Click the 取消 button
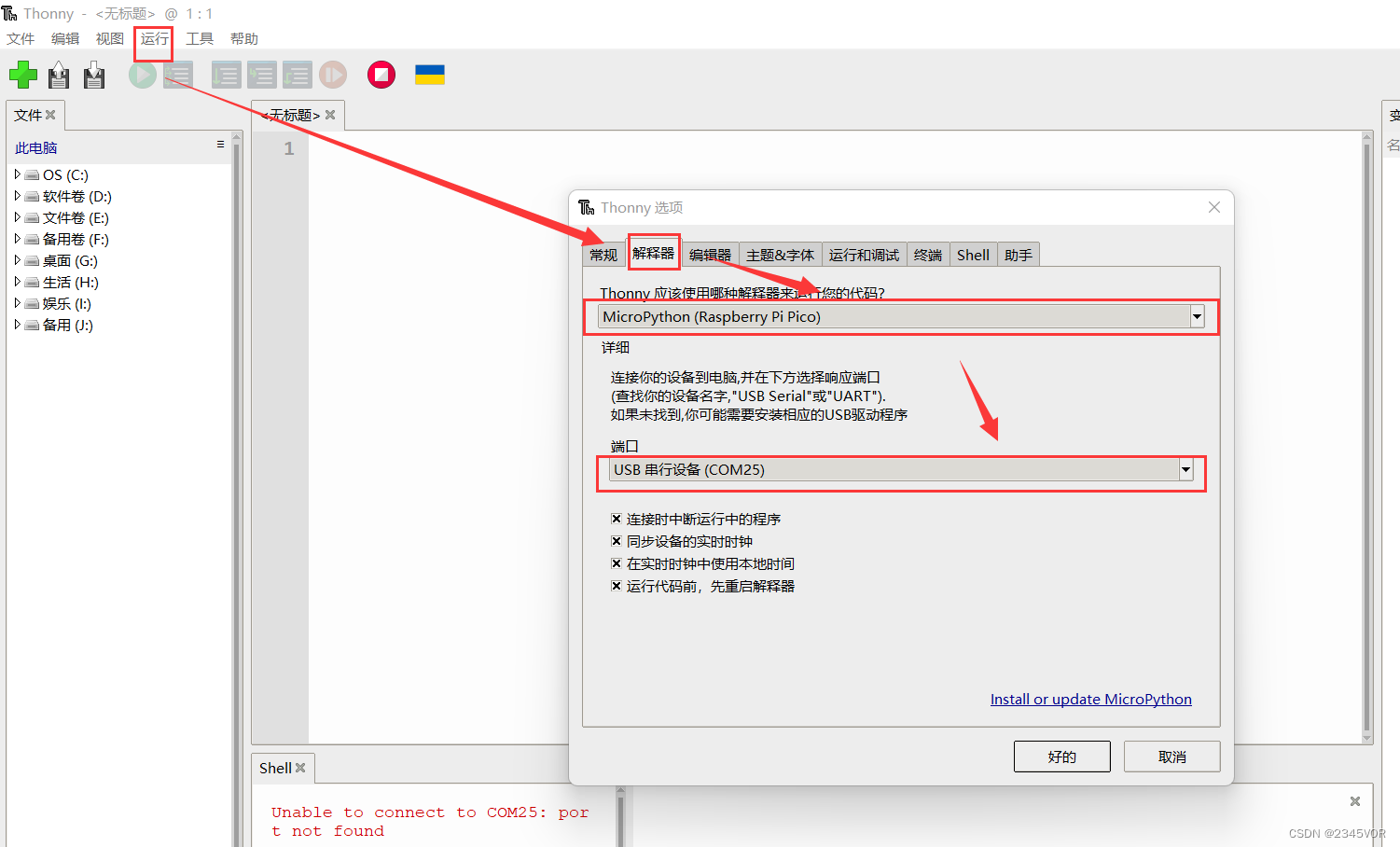Image resolution: width=1400 pixels, height=847 pixels. [1172, 757]
